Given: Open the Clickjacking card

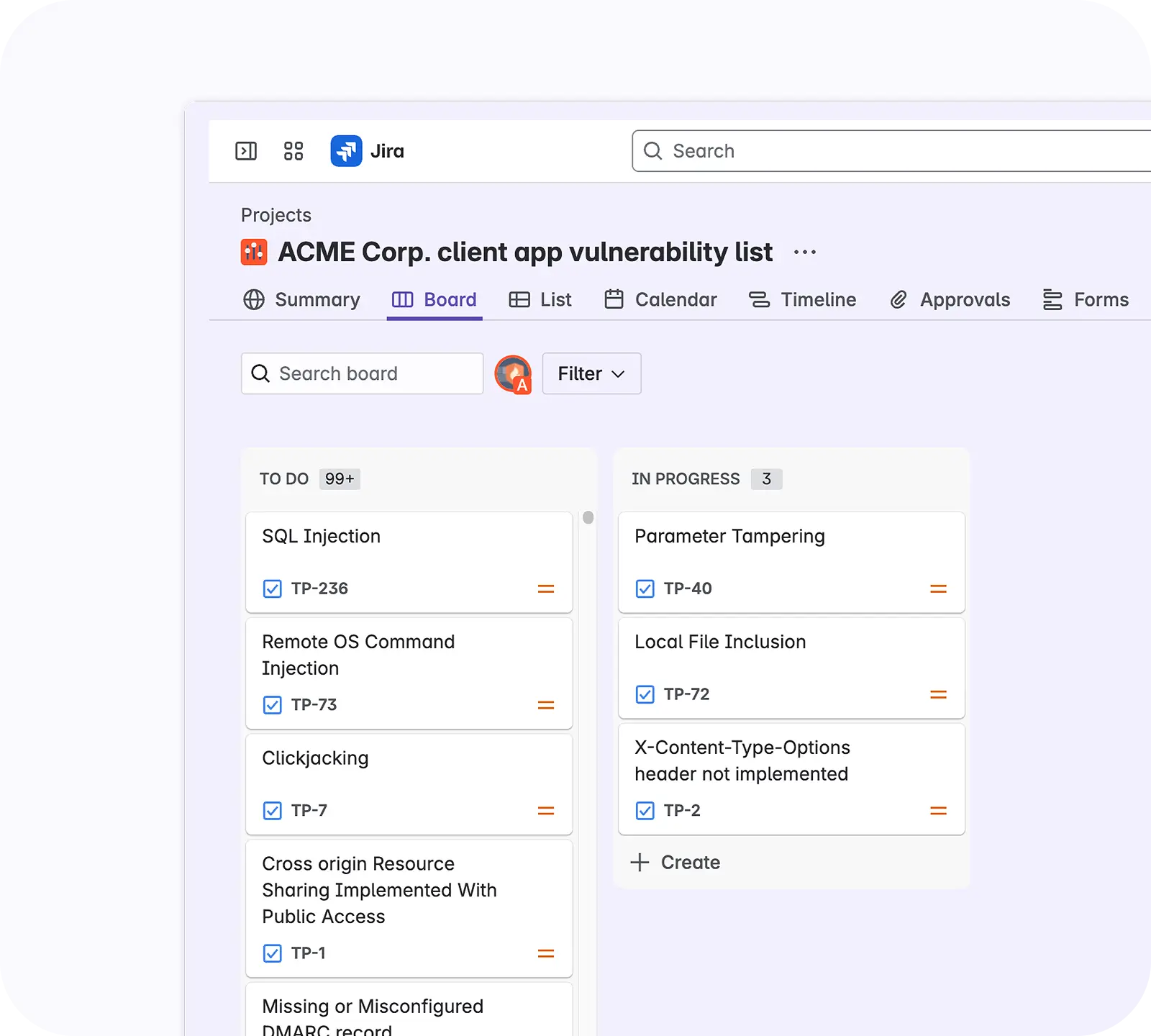Looking at the screenshot, I should [x=409, y=784].
